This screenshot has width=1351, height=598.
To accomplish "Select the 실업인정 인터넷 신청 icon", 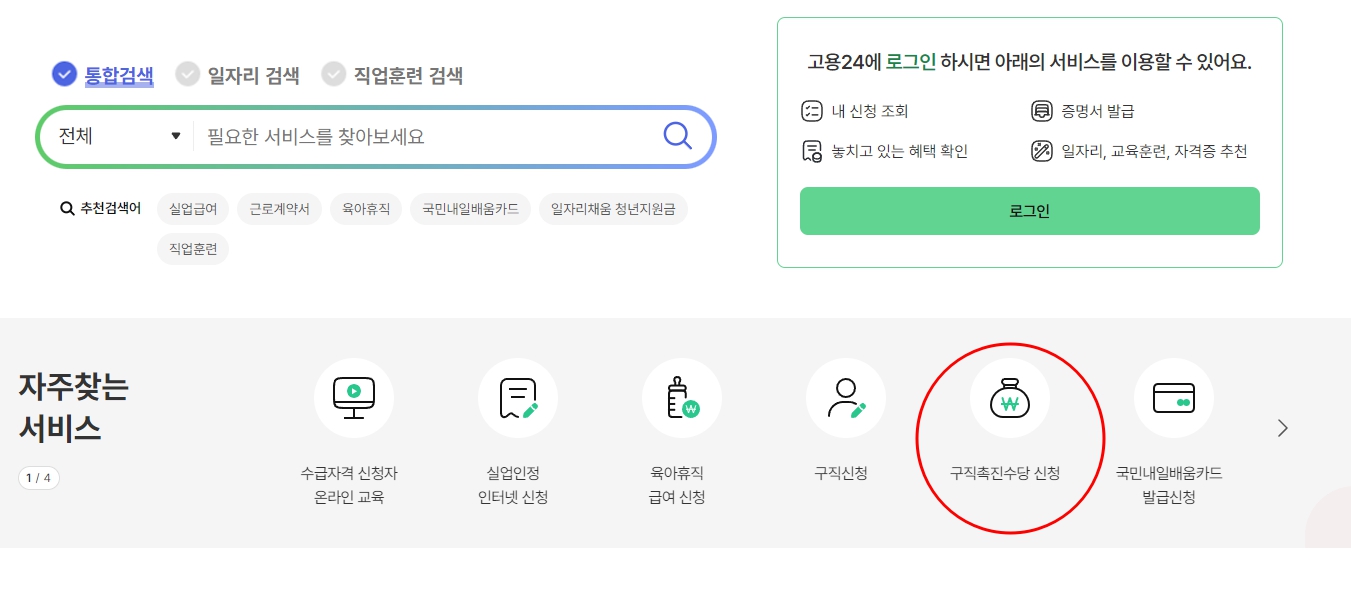I will pos(518,397).
